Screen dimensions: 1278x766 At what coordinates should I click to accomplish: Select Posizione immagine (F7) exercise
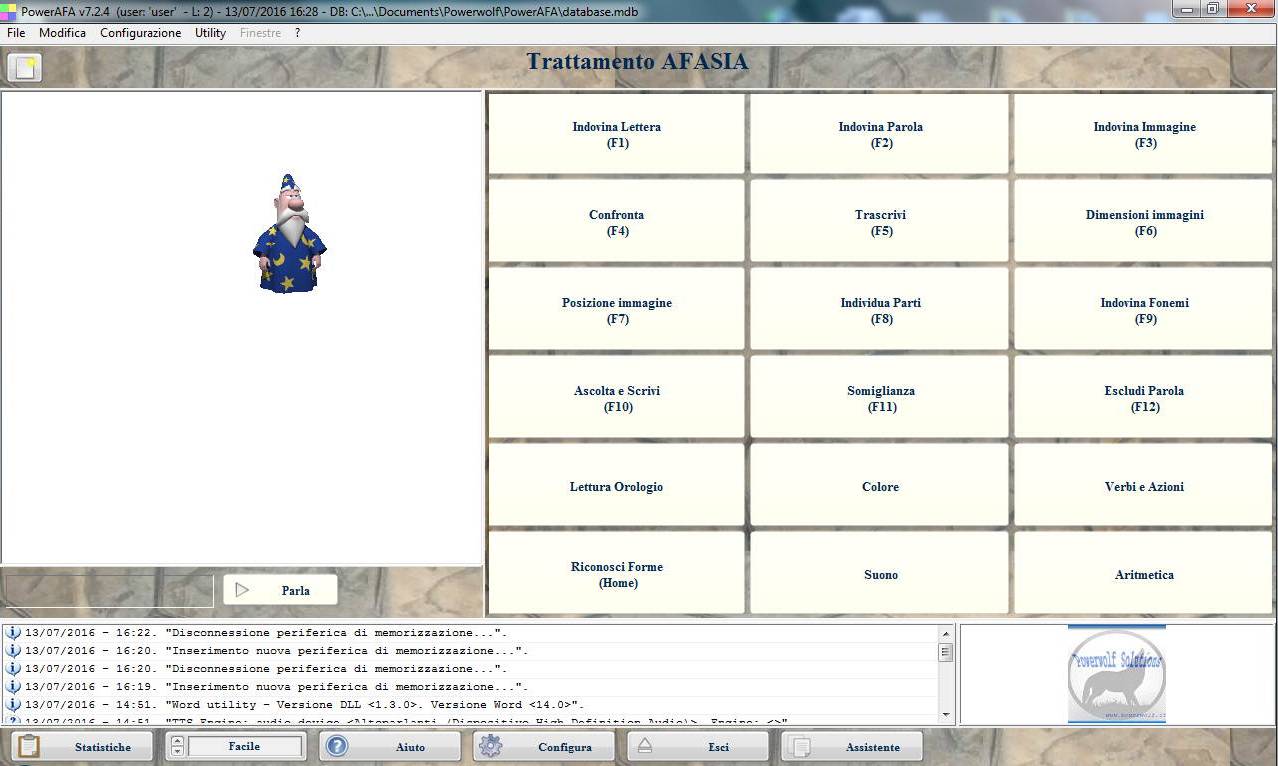point(616,310)
